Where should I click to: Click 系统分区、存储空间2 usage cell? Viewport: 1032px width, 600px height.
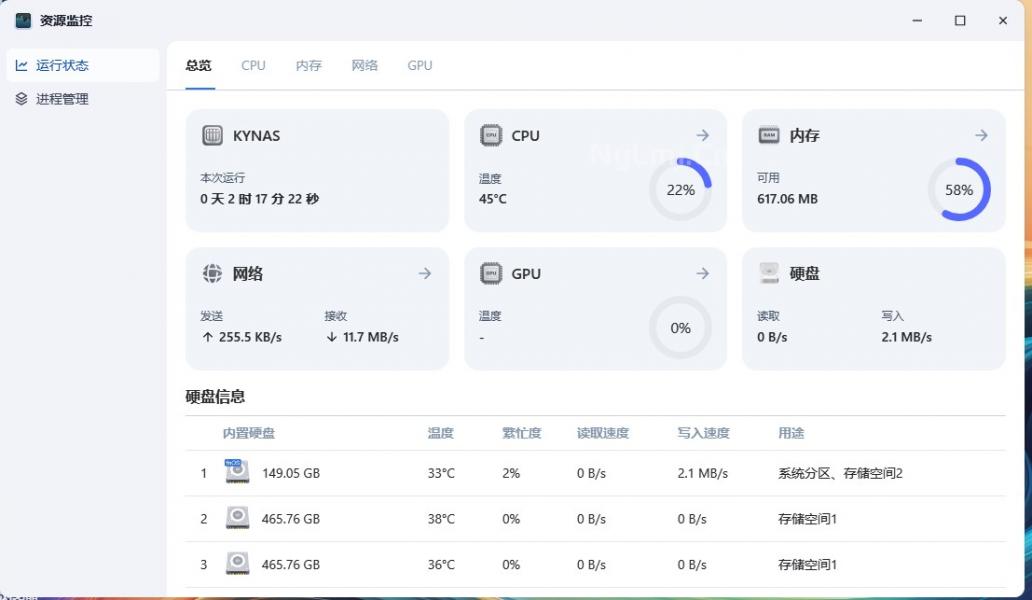[x=840, y=473]
